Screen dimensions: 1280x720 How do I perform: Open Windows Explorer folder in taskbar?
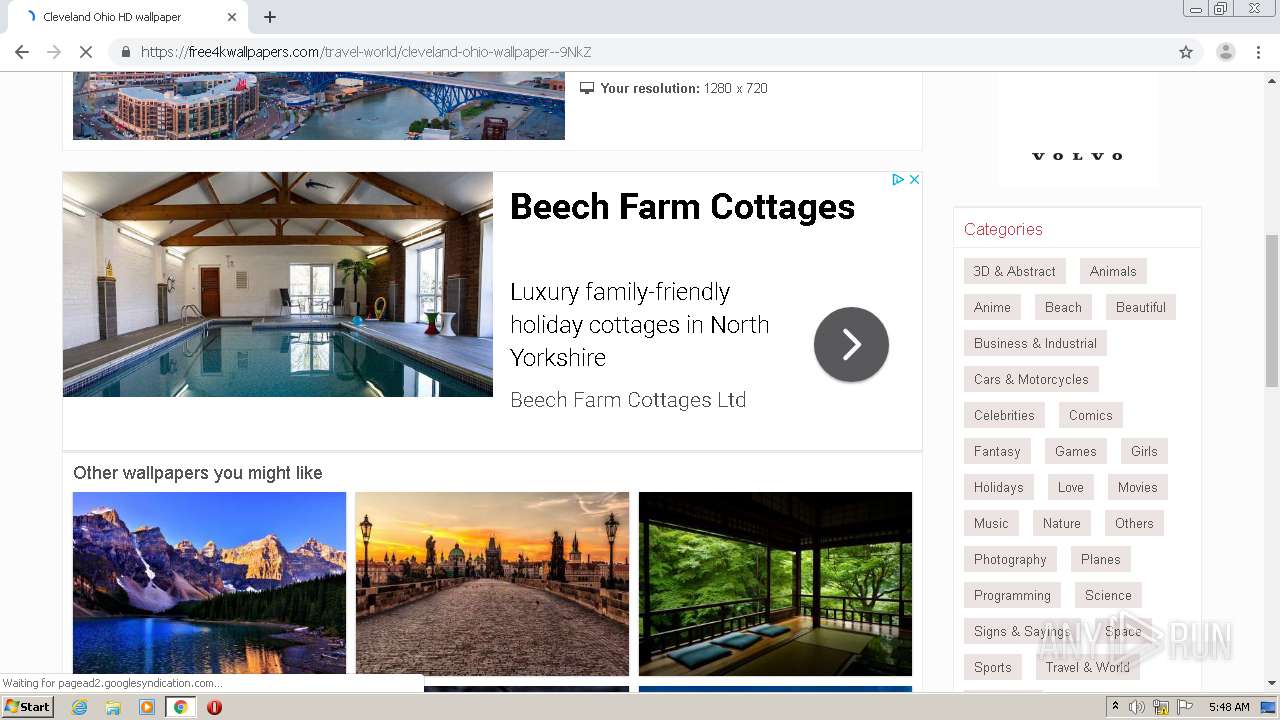click(x=113, y=707)
